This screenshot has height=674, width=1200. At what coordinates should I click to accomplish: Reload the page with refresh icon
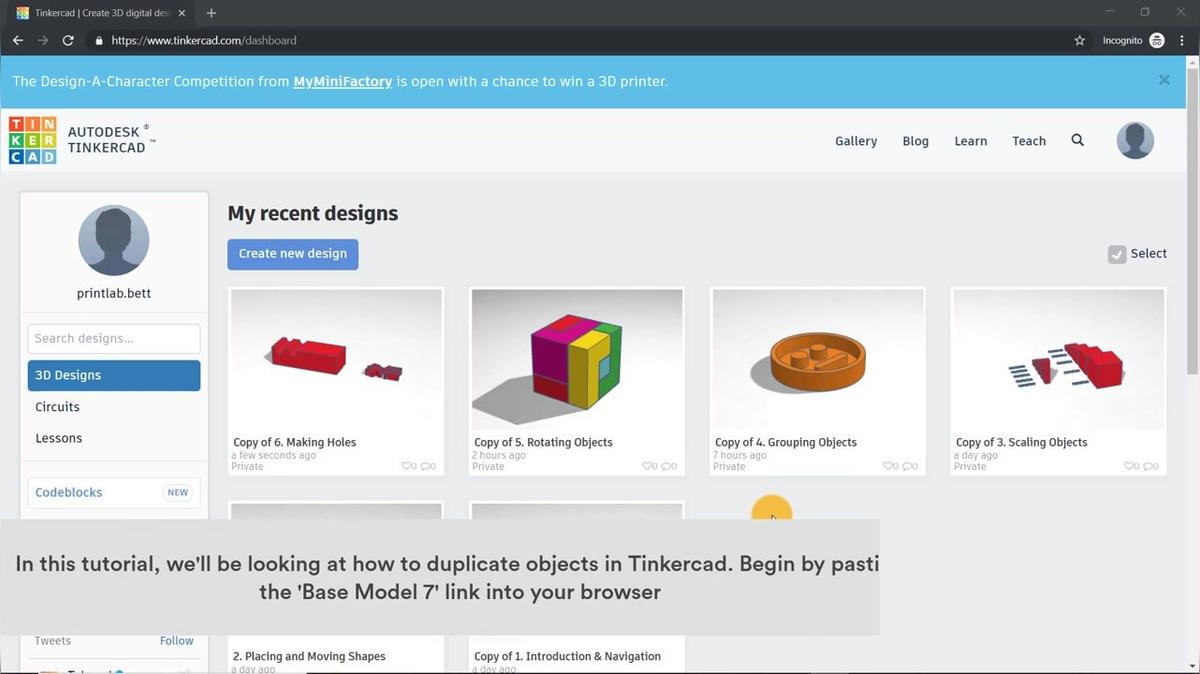pyautogui.click(x=68, y=41)
